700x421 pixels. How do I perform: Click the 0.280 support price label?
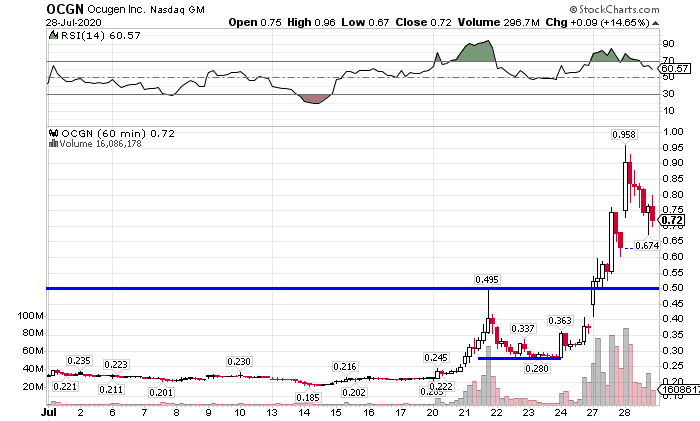(x=537, y=368)
